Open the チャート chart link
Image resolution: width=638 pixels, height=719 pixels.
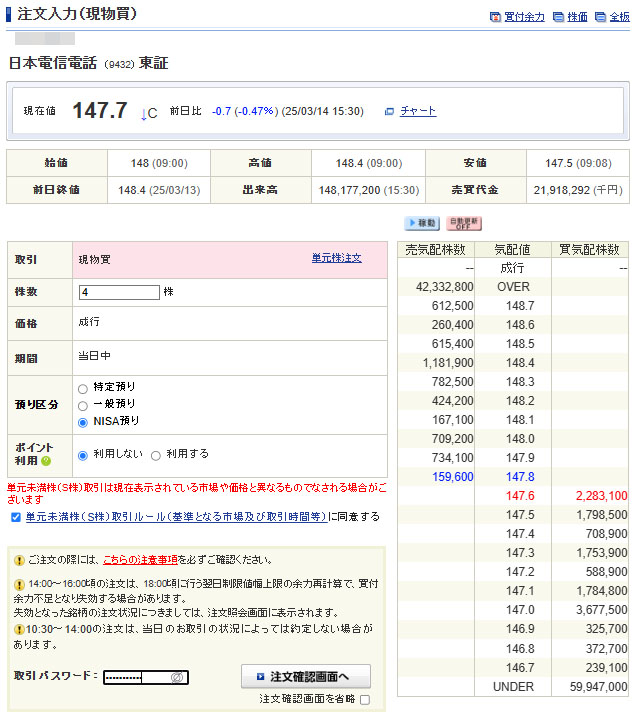[417, 111]
